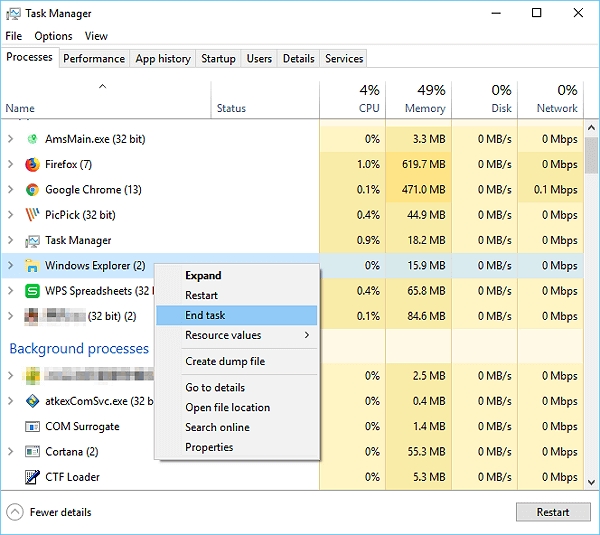Switch to the Performance tab
Viewport: 600px width, 535px height.
94,59
